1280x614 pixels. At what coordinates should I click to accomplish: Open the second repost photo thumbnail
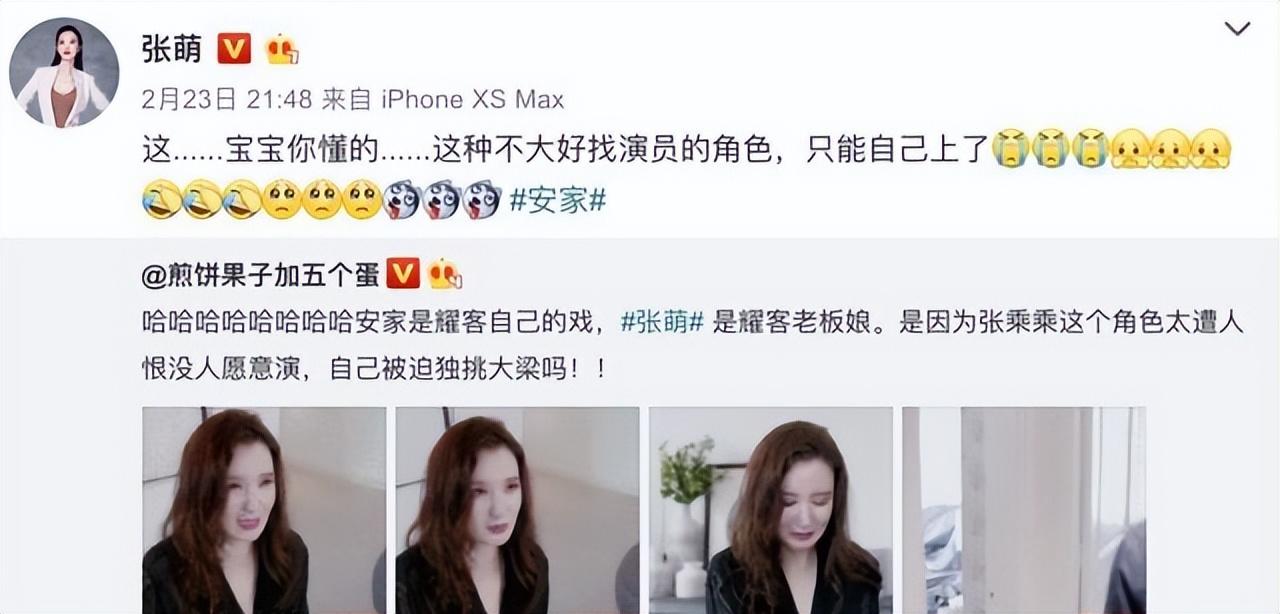tap(517, 510)
